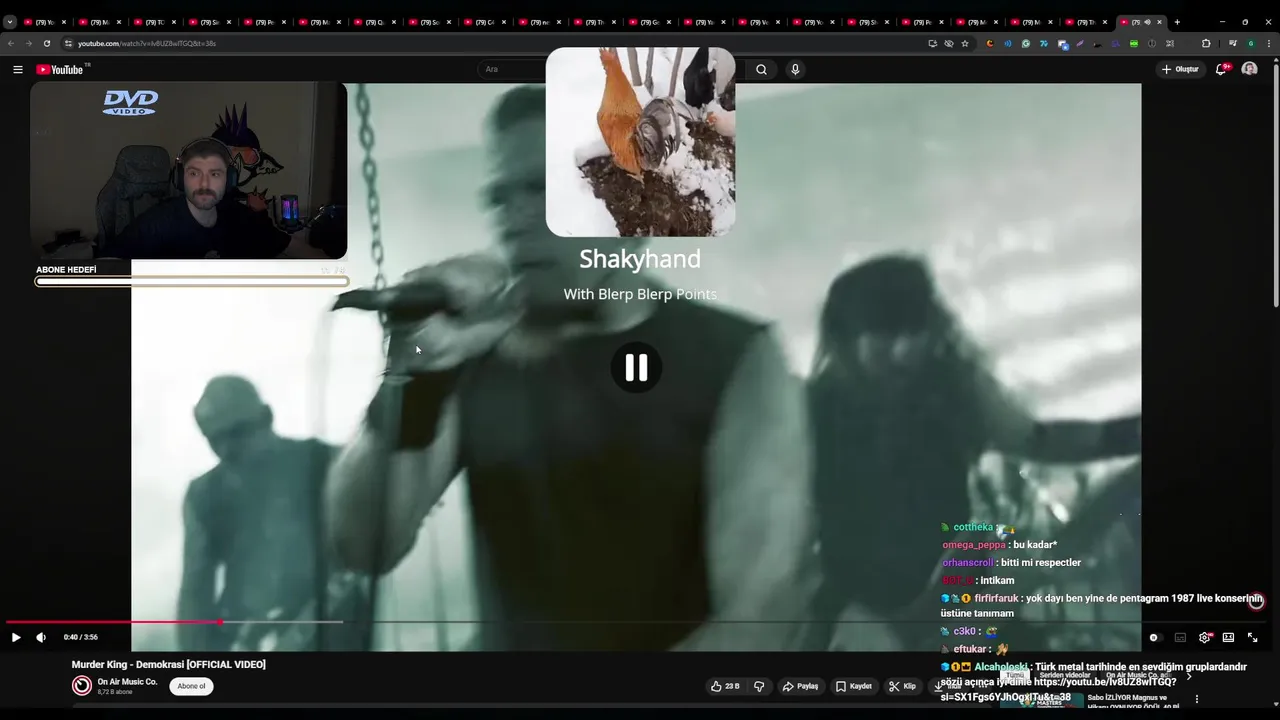Reload the page in the browser
The width and height of the screenshot is (1280, 720).
46,43
